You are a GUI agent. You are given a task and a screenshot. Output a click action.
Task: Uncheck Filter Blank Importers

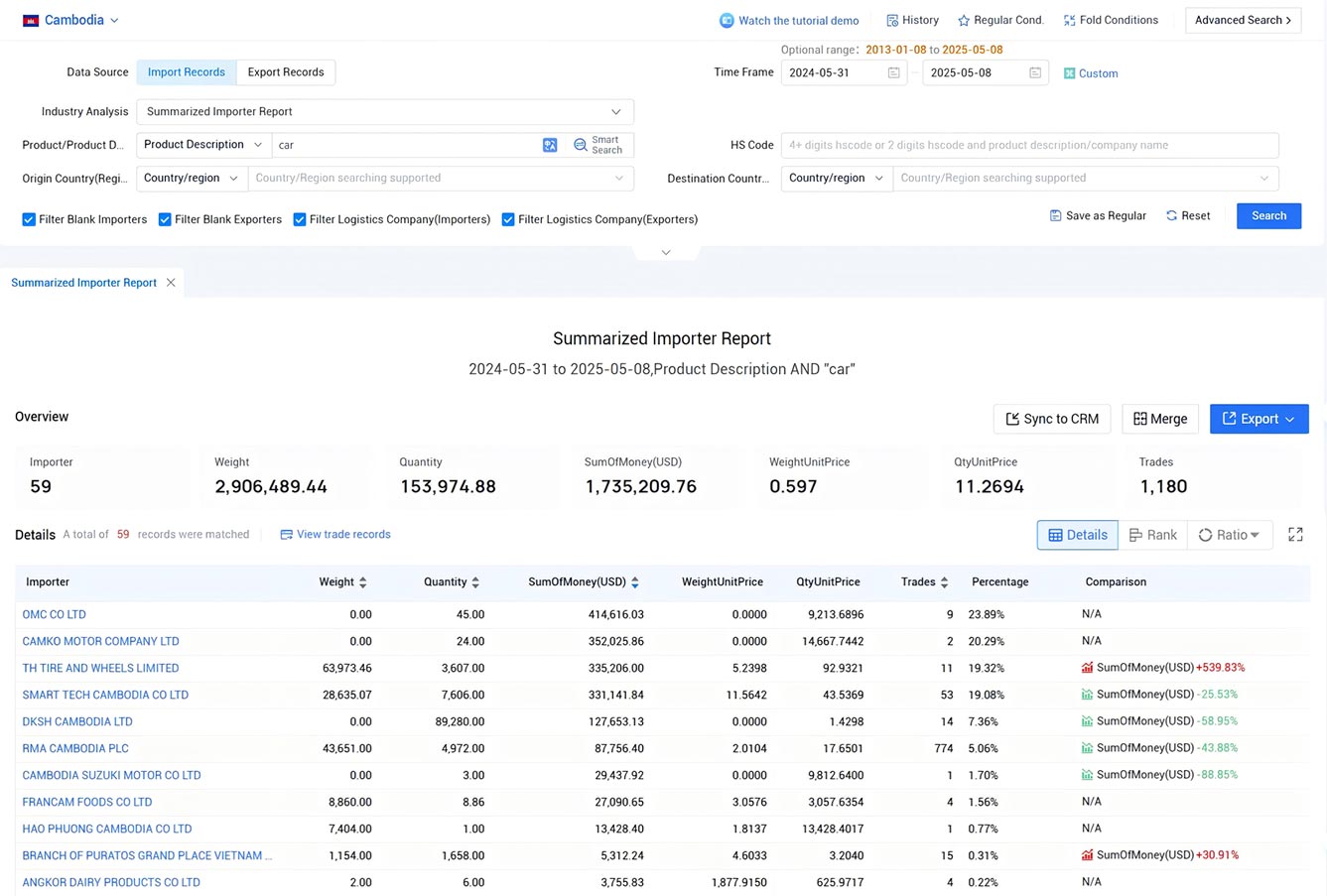point(29,219)
